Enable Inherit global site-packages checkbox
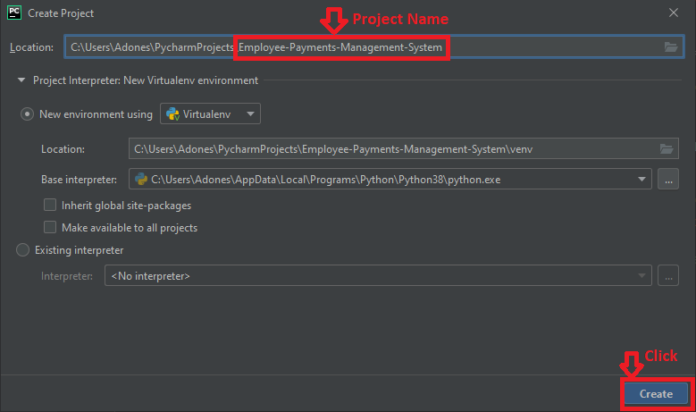The image size is (696, 412). point(50,205)
